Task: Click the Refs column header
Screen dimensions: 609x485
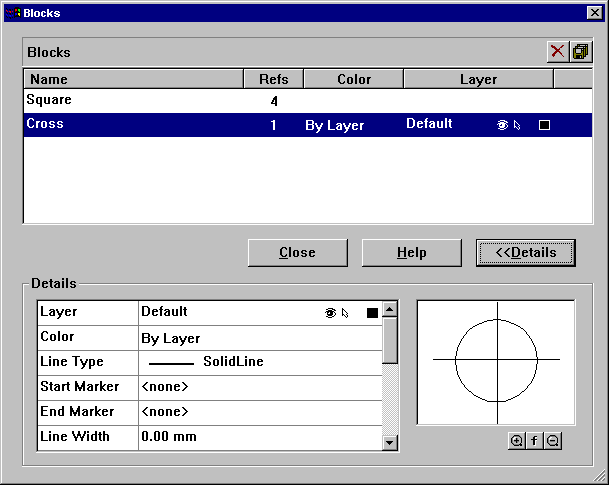Action: (x=273, y=79)
